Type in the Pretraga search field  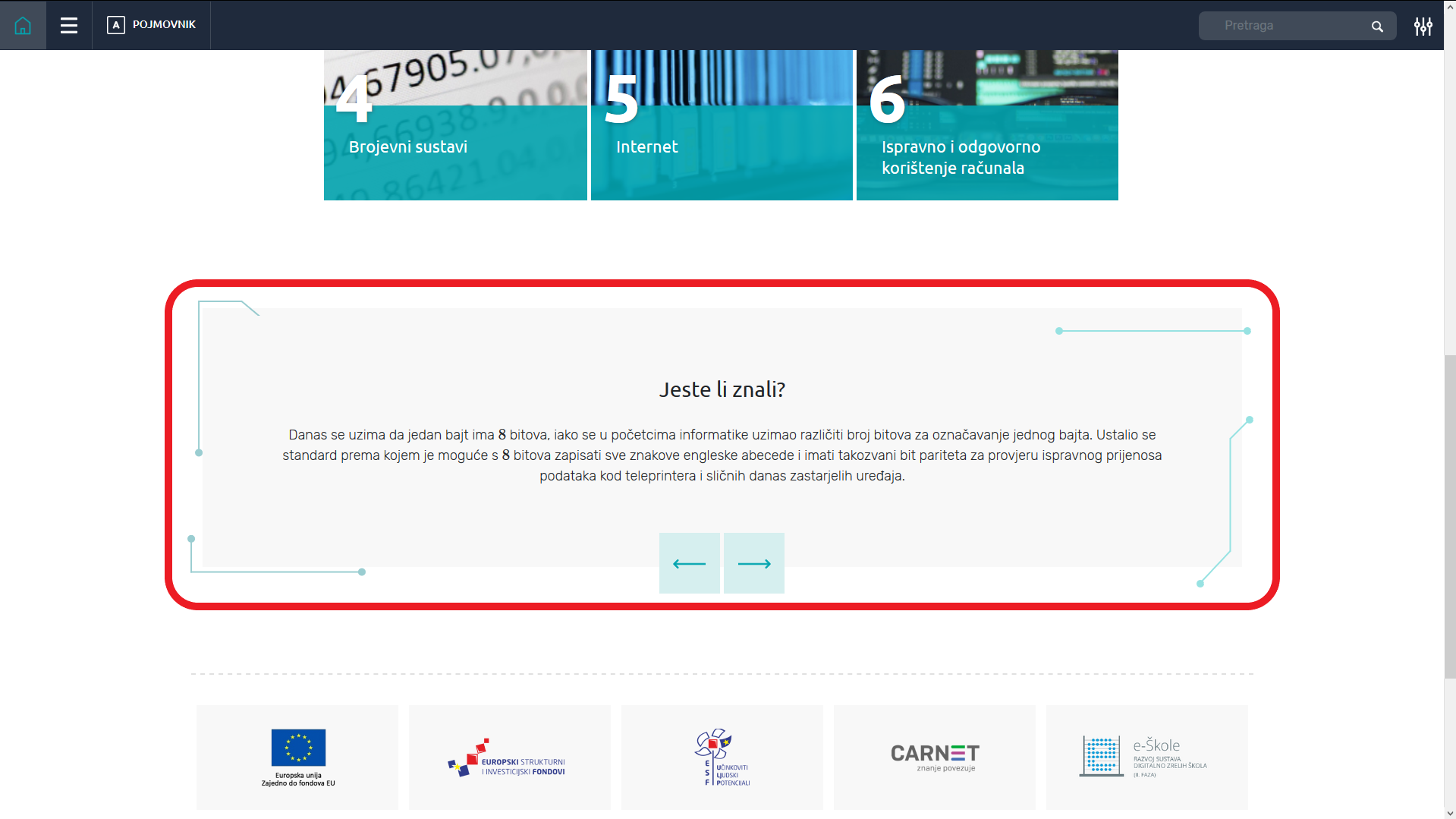click(x=1282, y=26)
